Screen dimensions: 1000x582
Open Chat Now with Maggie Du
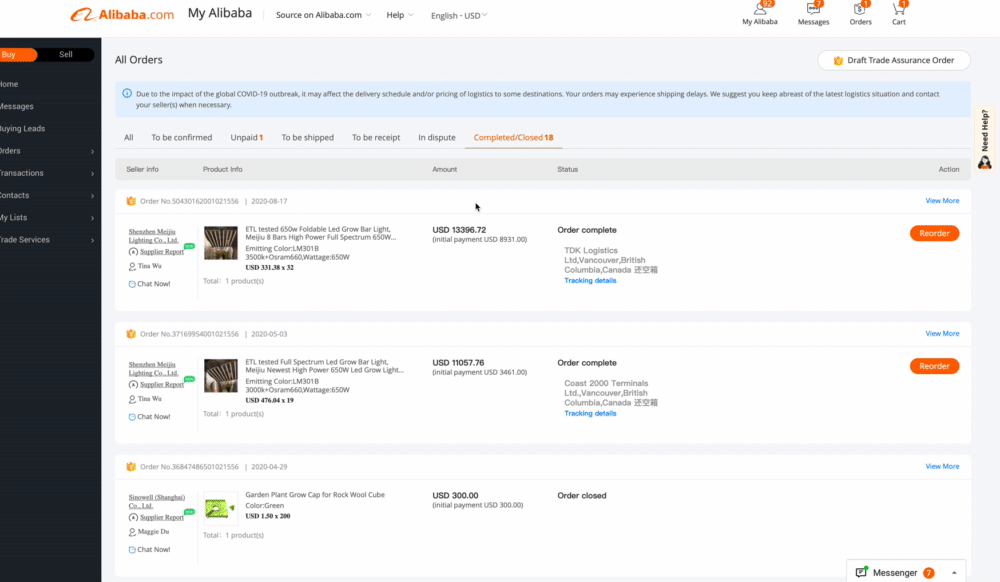(x=149, y=549)
